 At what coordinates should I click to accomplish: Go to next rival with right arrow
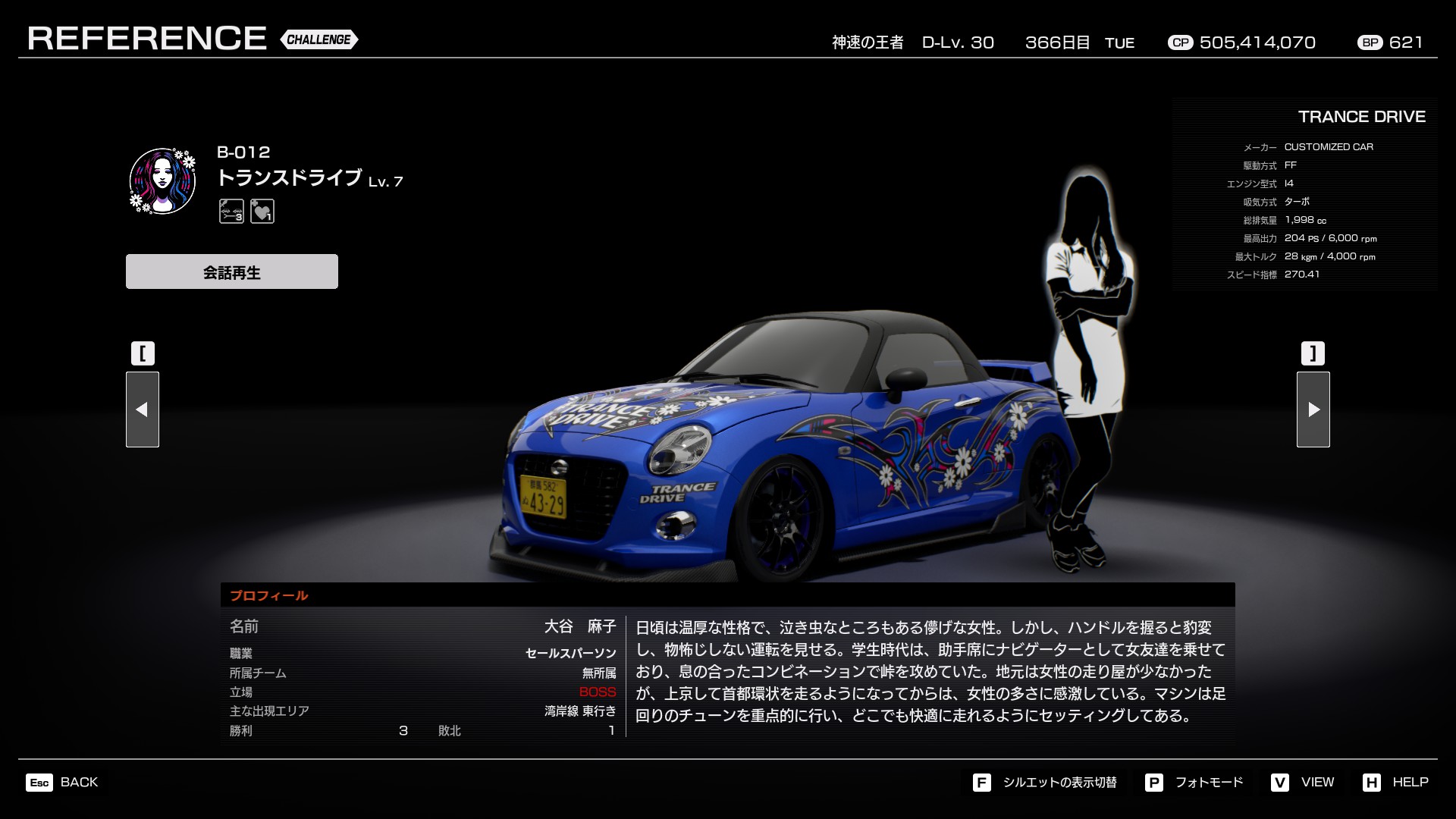point(1313,409)
